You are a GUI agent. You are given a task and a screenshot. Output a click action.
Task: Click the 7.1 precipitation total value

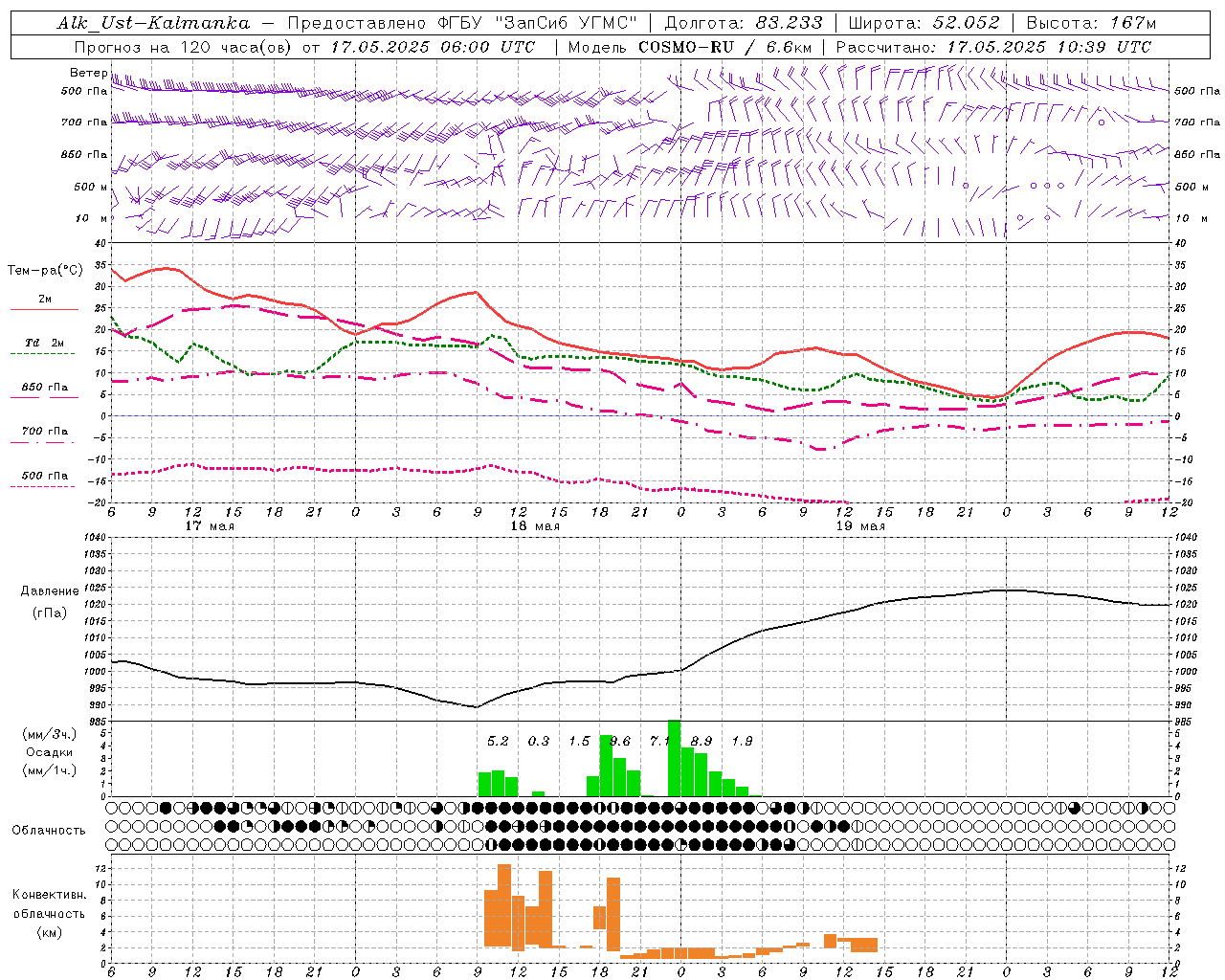(659, 741)
